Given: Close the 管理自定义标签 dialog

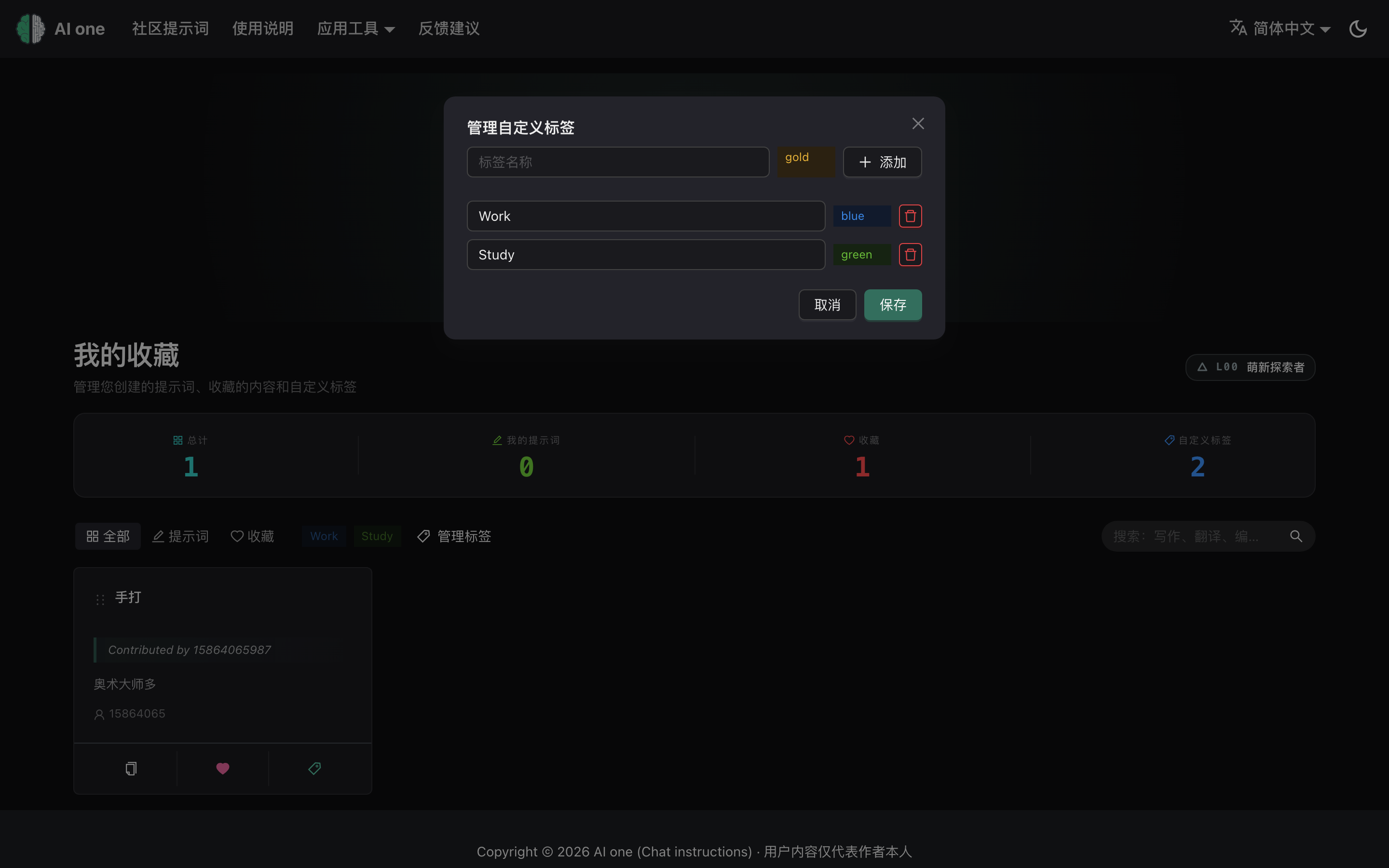Looking at the screenshot, I should (918, 123).
